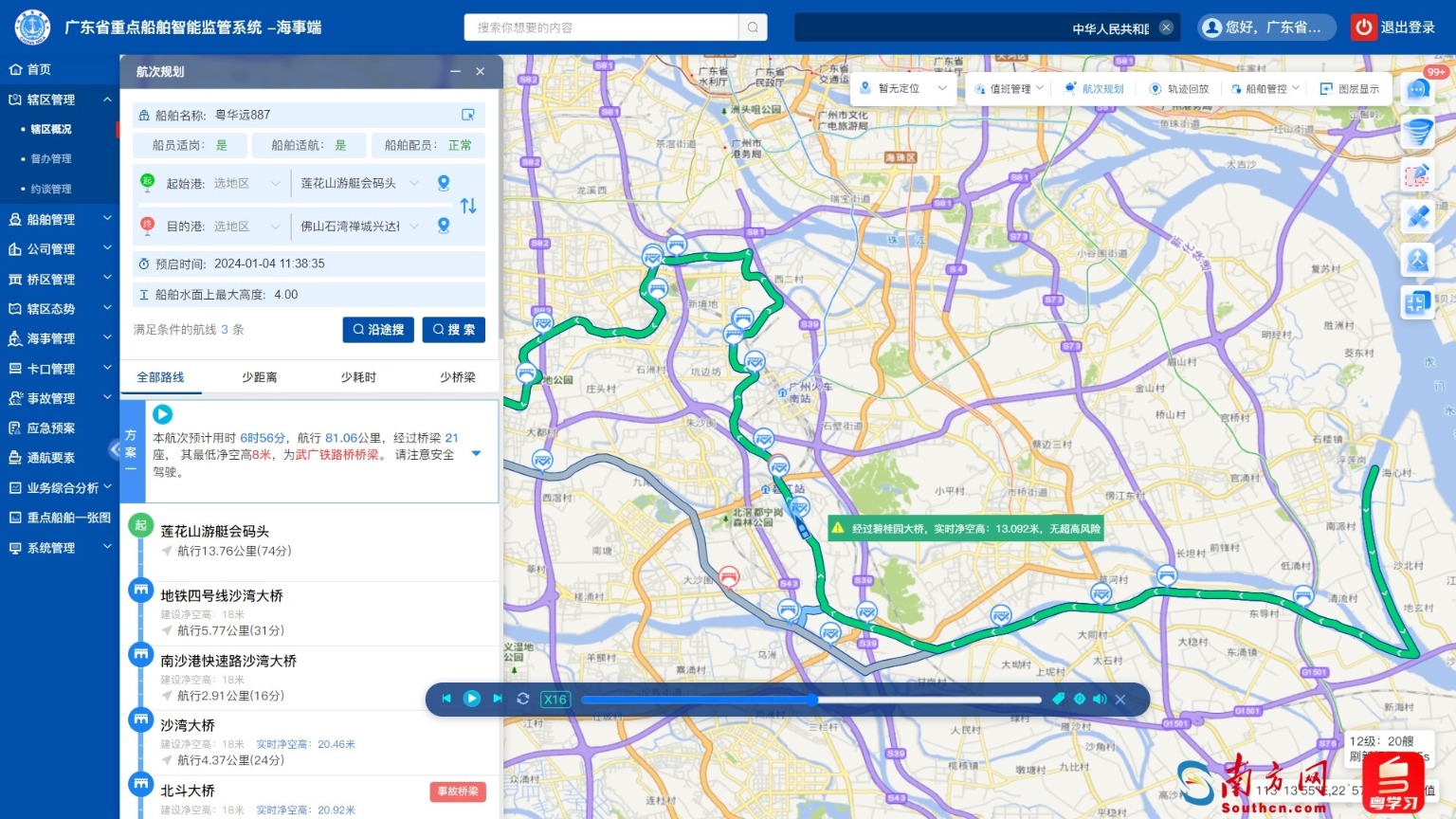Click the 图层显示 layer display icon
This screenshot has width=1456, height=819.
tap(1327, 88)
